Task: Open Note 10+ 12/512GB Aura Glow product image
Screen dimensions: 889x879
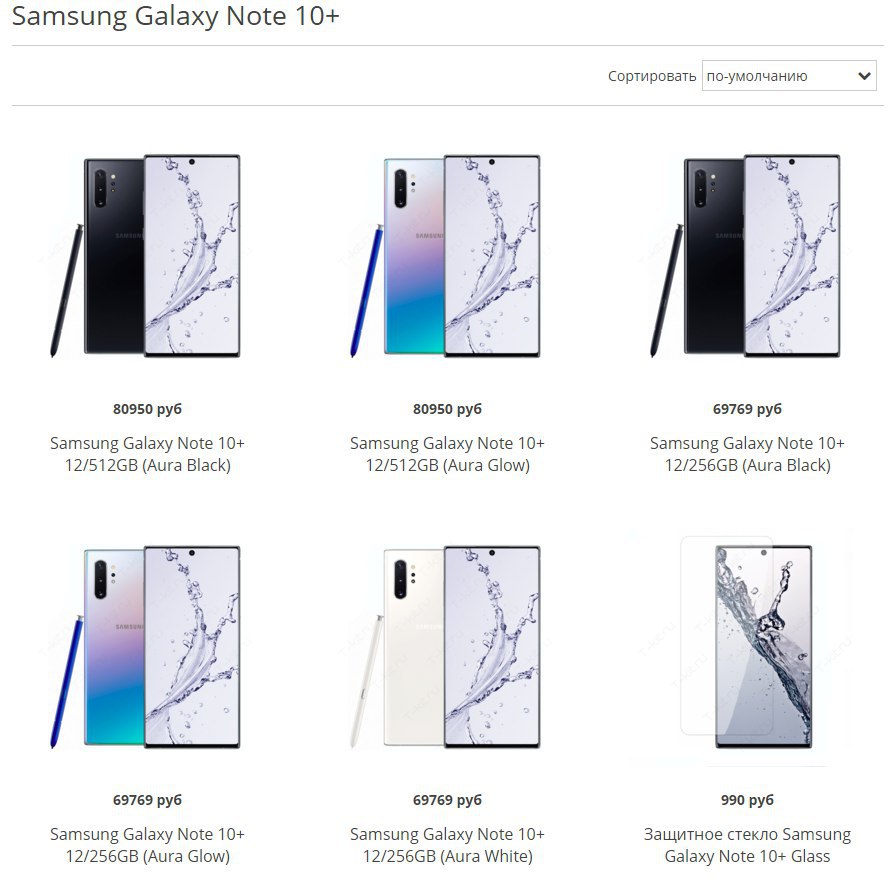Action: [x=447, y=256]
